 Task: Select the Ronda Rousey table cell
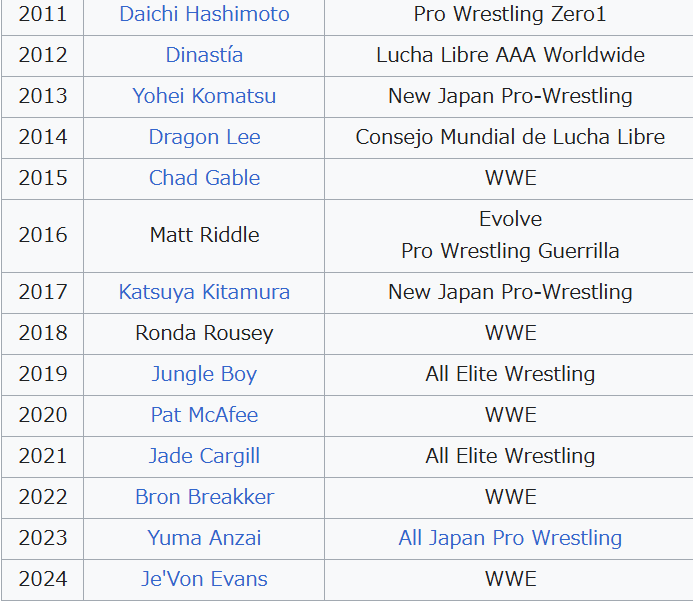204,334
